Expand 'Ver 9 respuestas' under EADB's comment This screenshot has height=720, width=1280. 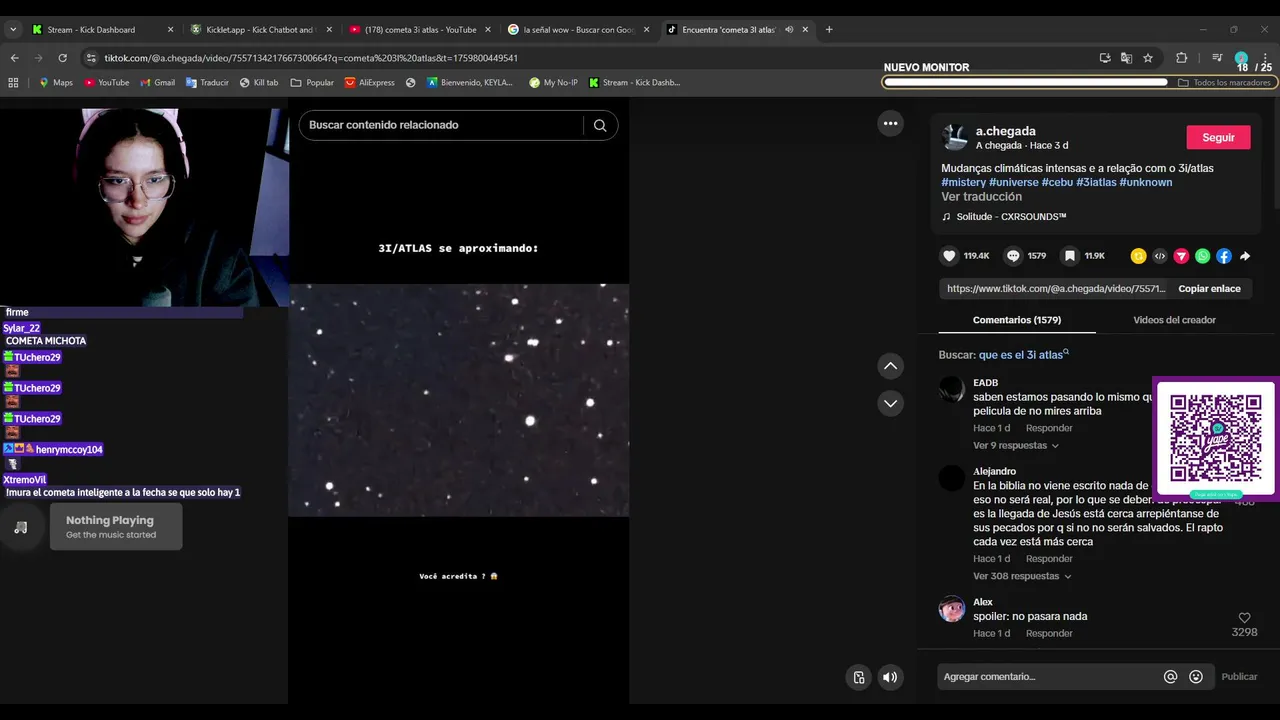[1016, 446]
